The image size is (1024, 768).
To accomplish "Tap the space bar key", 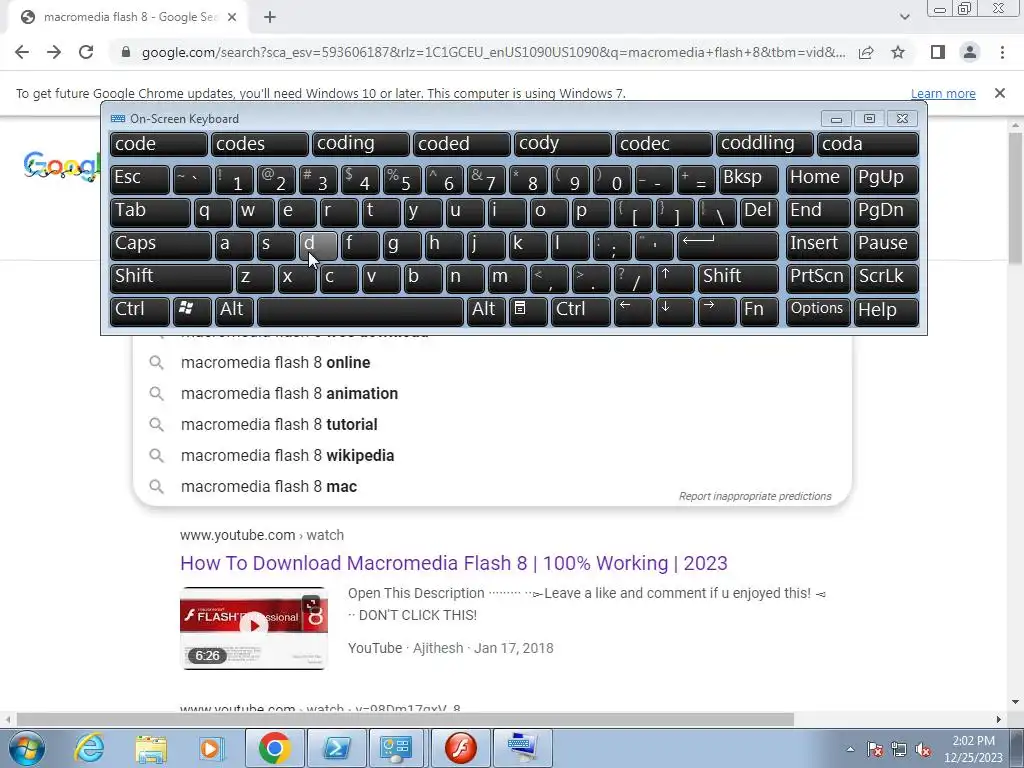I will [360, 312].
